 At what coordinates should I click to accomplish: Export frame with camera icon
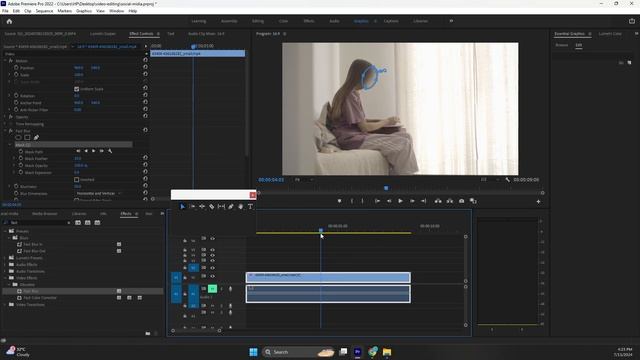pos(462,201)
